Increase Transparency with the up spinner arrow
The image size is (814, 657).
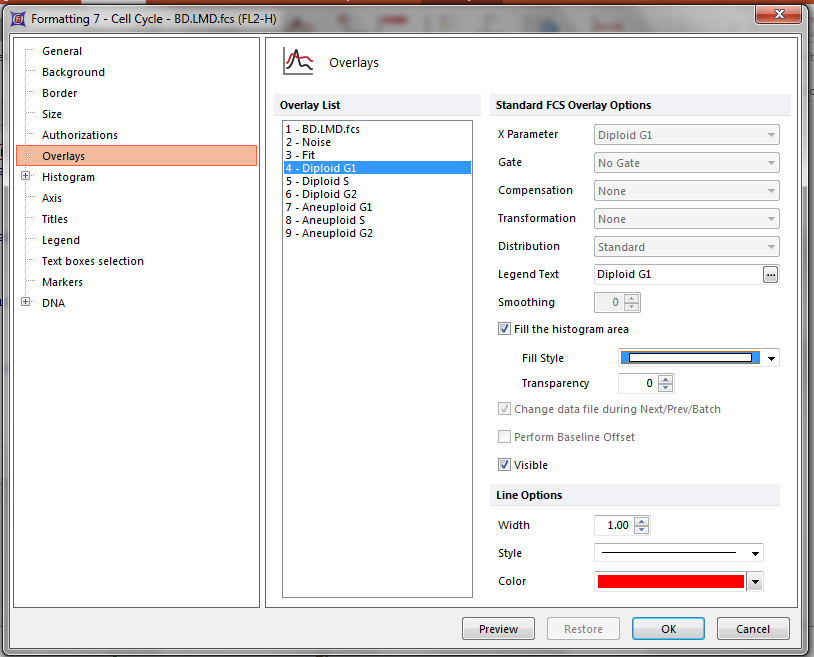point(666,378)
